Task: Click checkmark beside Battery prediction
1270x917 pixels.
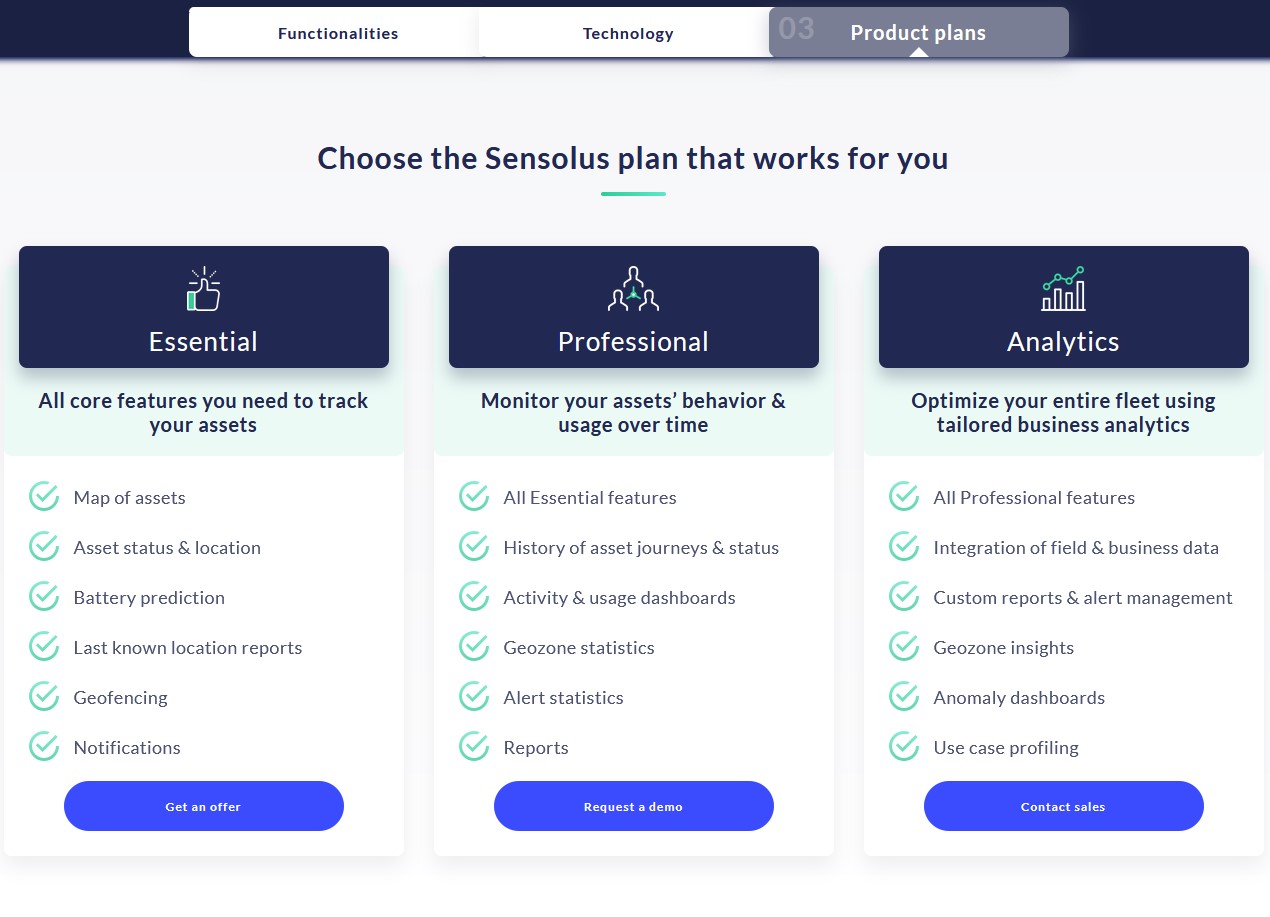Action: click(x=44, y=597)
